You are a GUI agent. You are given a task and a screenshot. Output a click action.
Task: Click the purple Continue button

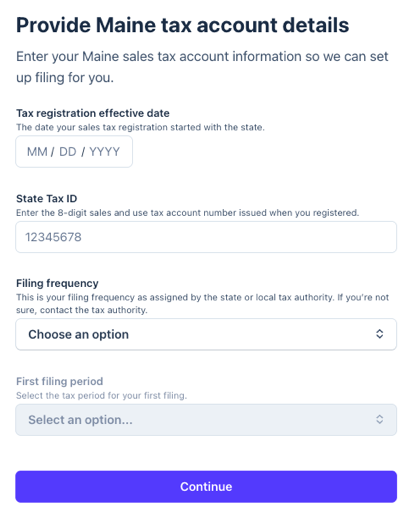coord(206,487)
